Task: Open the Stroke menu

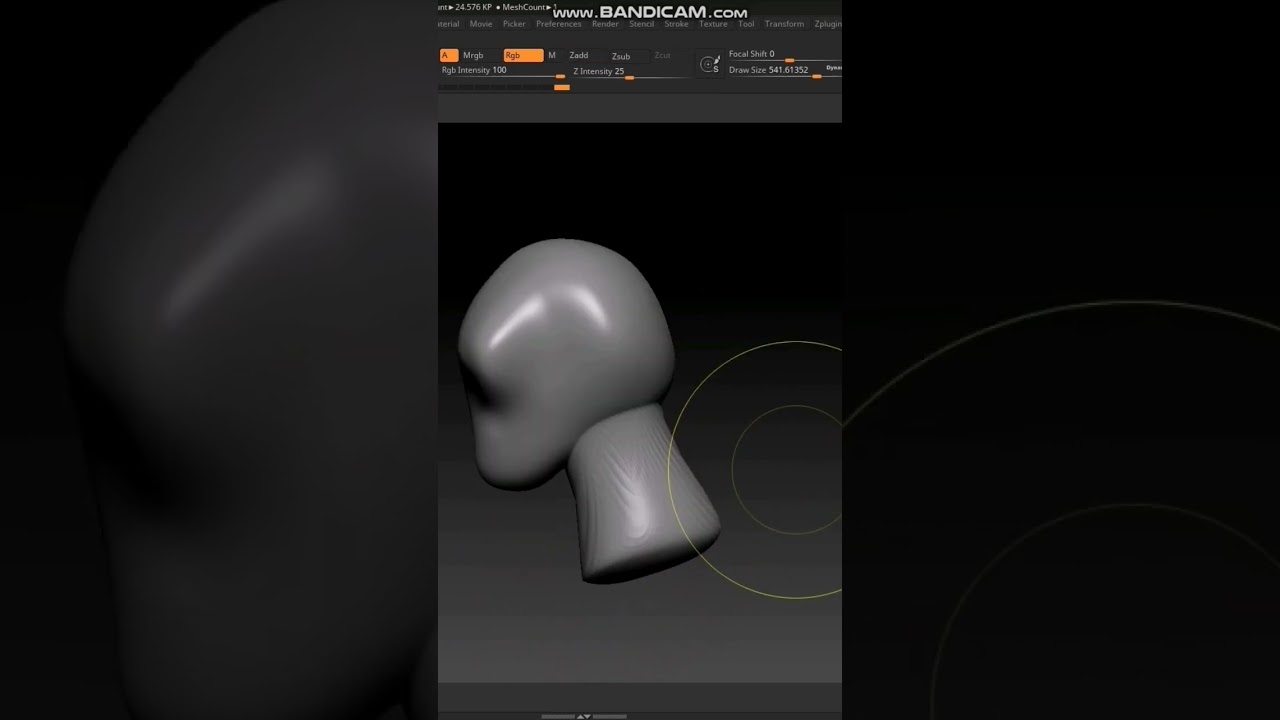Action: (x=677, y=24)
